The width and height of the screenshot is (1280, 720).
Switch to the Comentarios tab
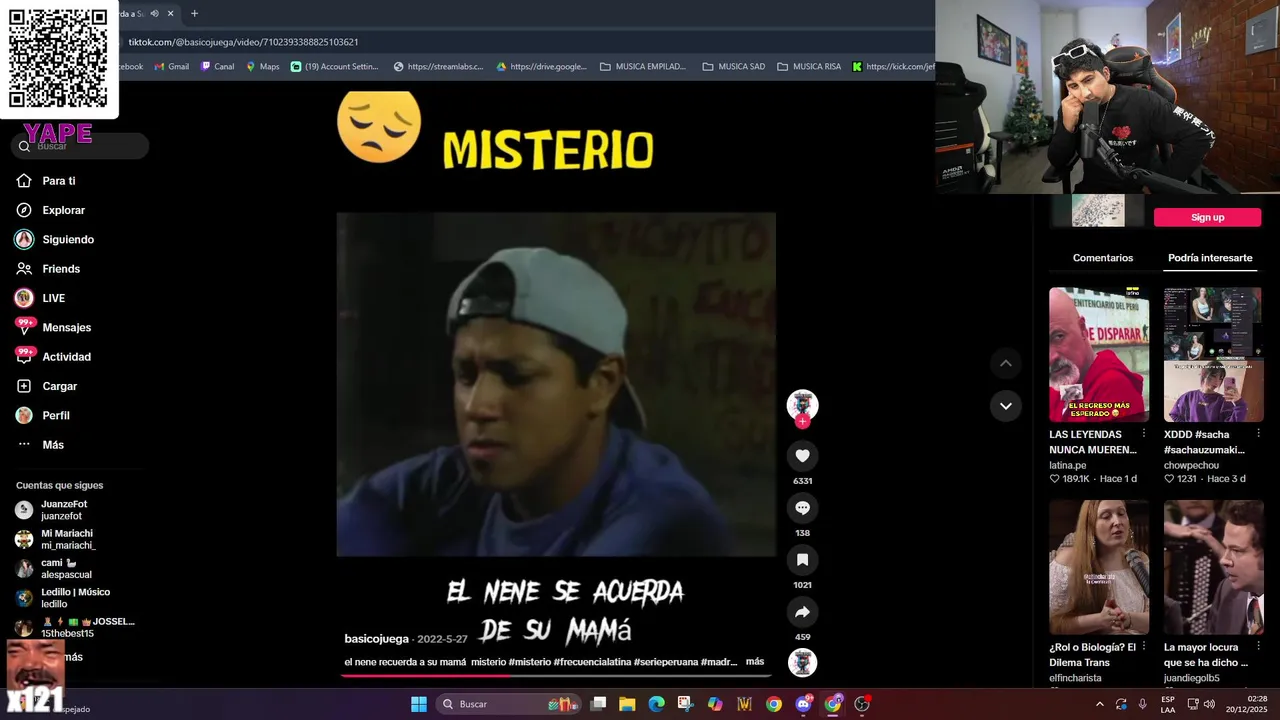pyautogui.click(x=1103, y=258)
